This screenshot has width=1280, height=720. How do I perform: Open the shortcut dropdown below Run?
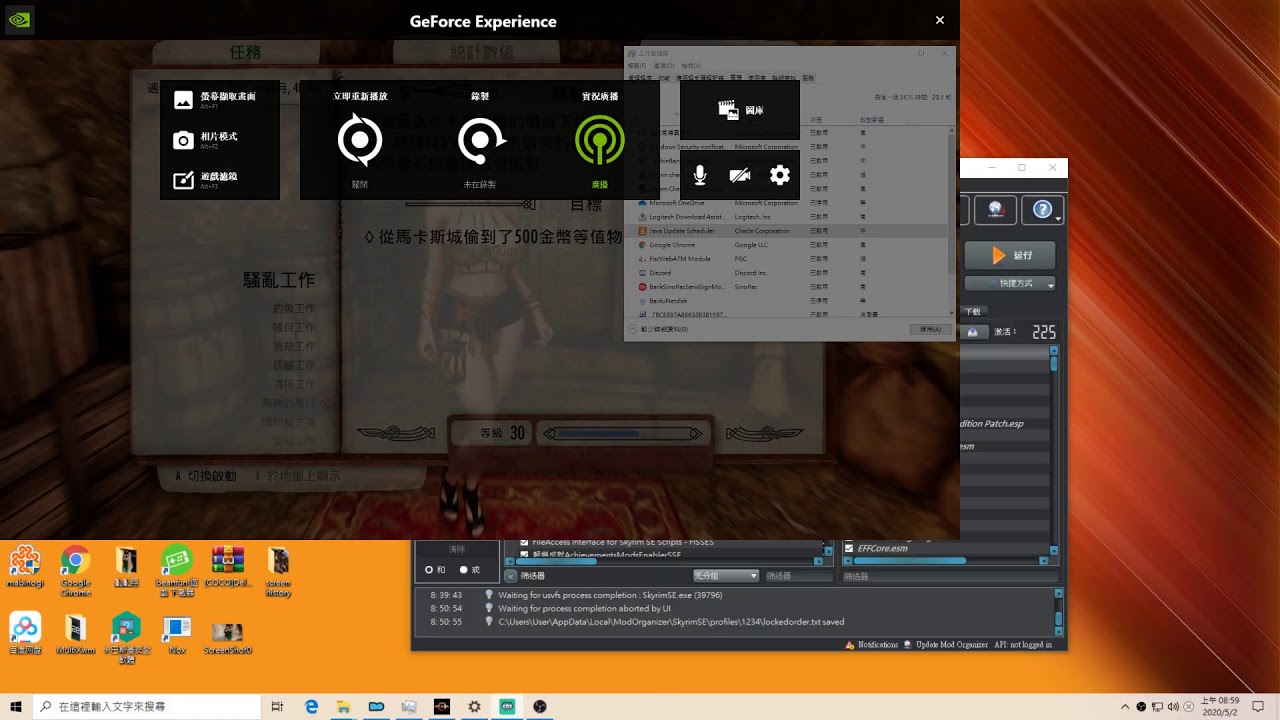point(1010,284)
